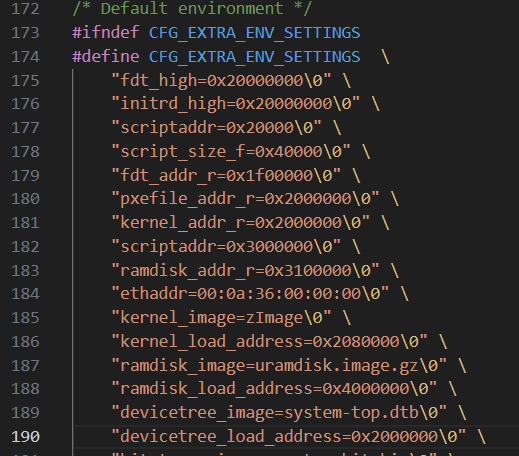Image resolution: width=519 pixels, height=456 pixels.
Task: Click line number 172 in the gutter
Action: 25,9
